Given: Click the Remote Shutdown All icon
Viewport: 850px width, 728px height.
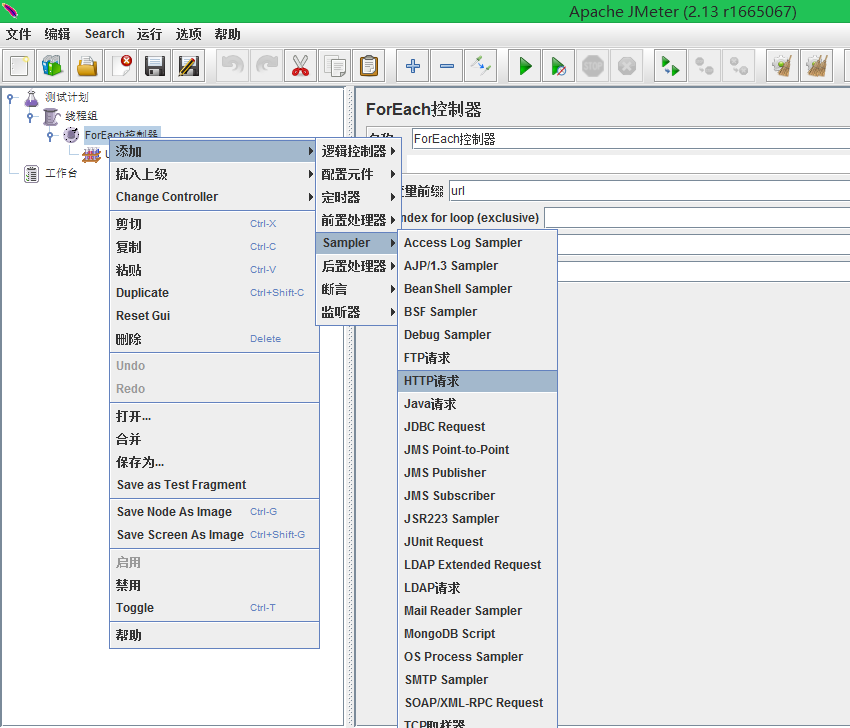Looking at the screenshot, I should [x=738, y=66].
